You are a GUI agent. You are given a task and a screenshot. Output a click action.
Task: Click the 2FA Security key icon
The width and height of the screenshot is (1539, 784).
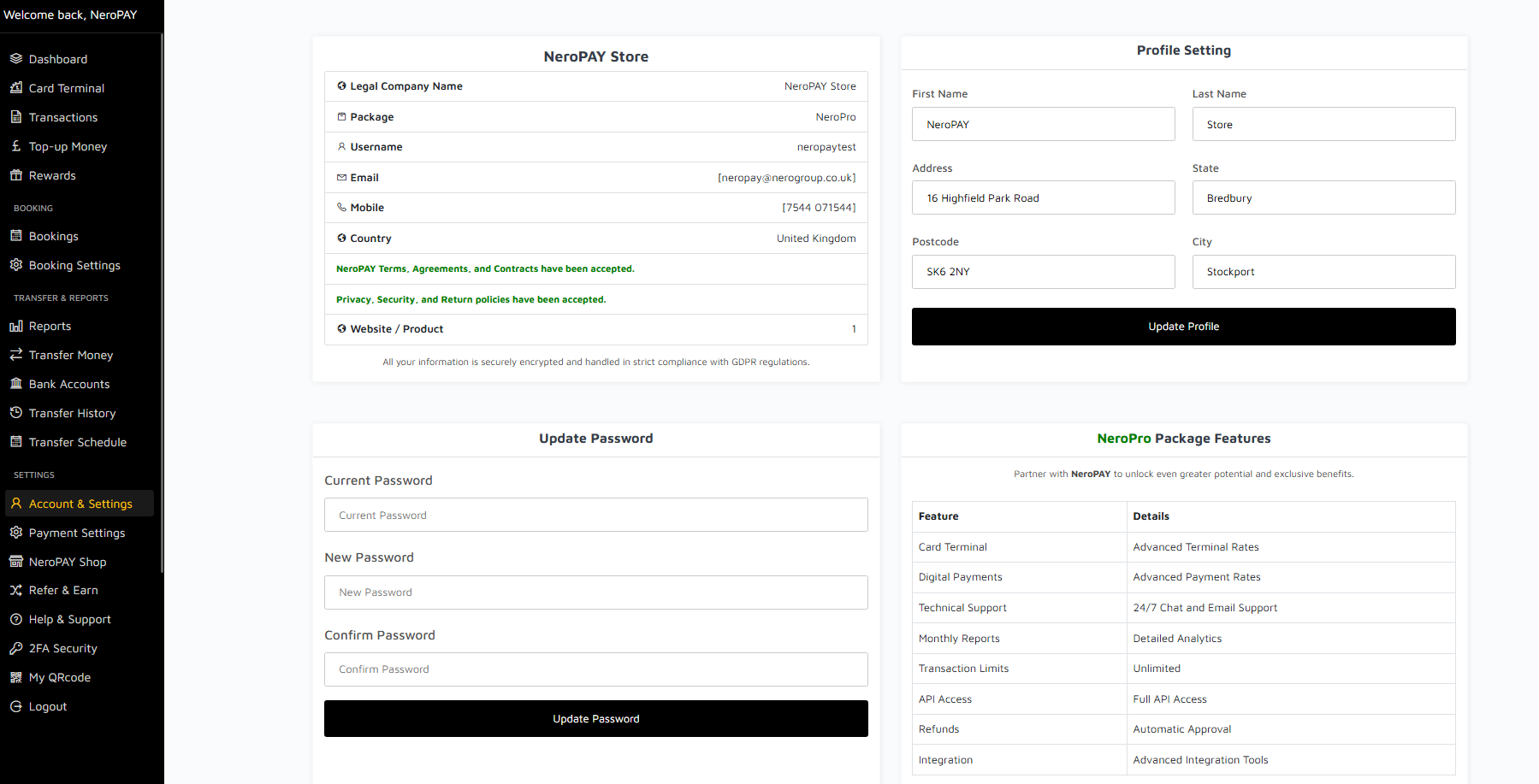point(16,648)
